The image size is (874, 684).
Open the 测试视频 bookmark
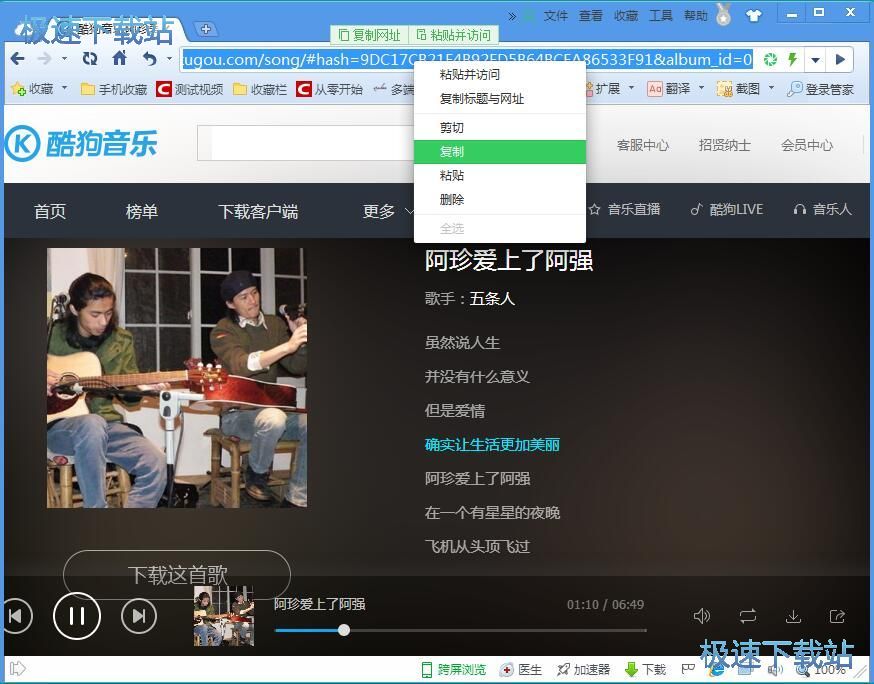click(x=190, y=89)
